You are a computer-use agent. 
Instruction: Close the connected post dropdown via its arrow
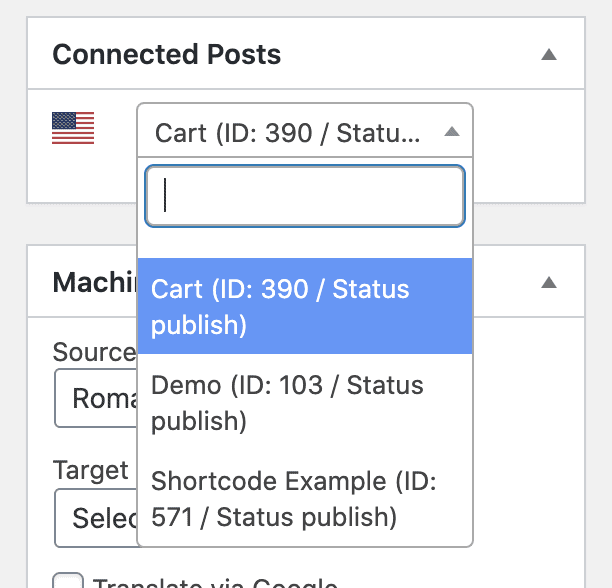point(451,132)
